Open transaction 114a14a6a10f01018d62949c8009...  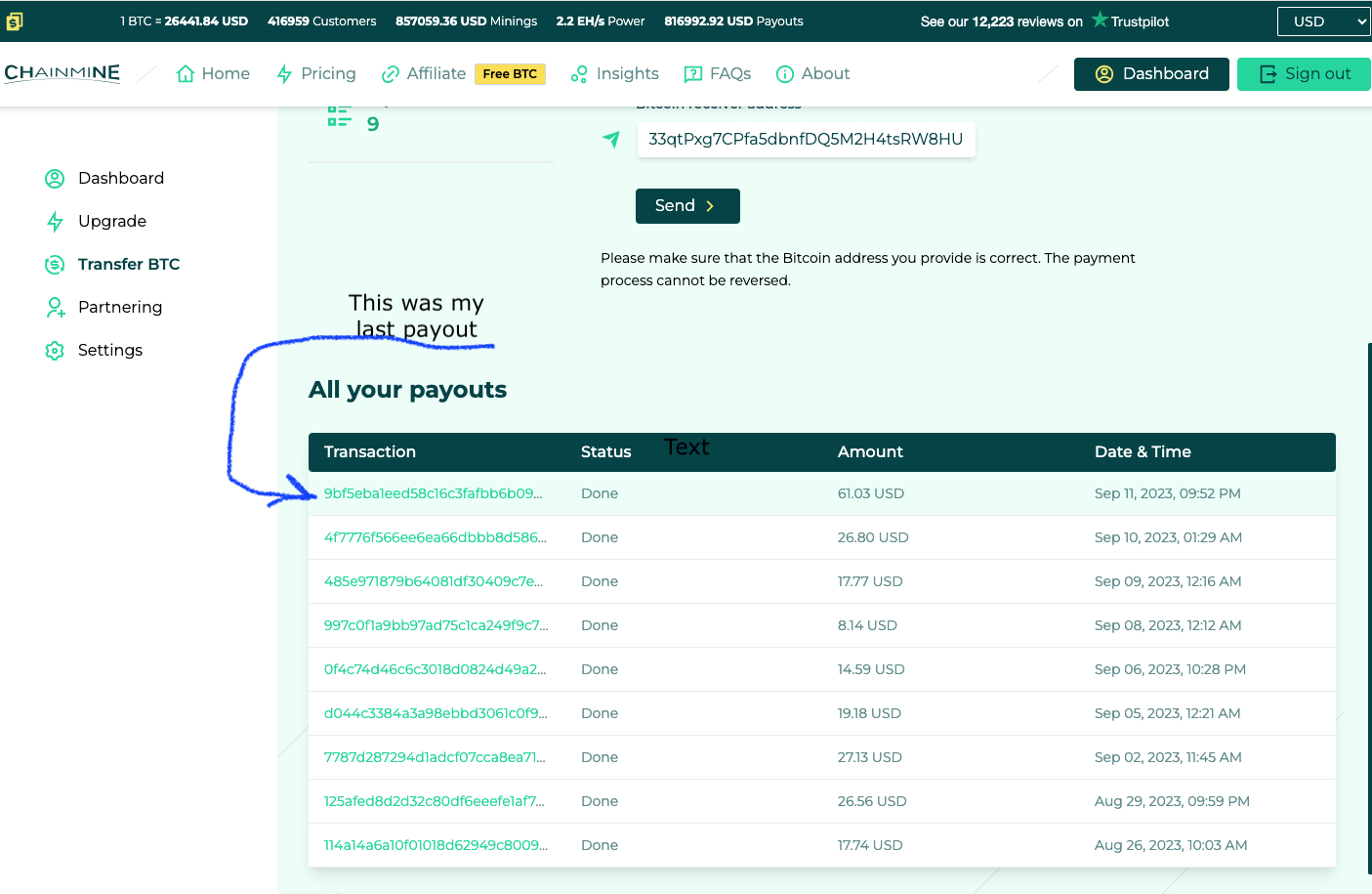(x=436, y=846)
